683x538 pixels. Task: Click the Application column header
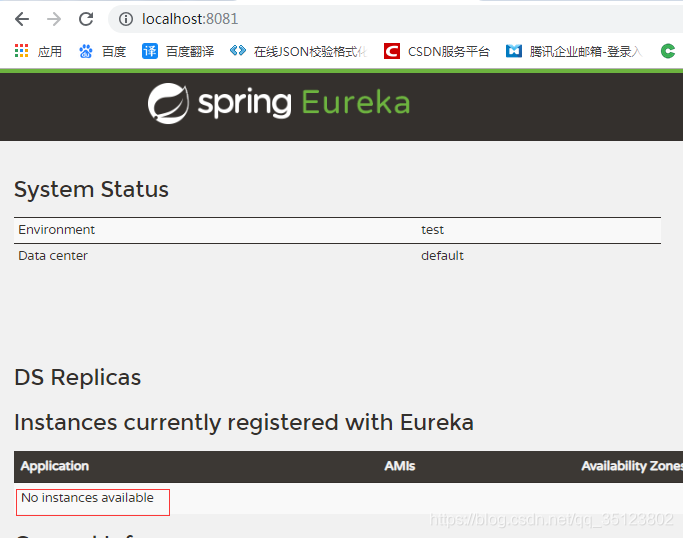(55, 466)
